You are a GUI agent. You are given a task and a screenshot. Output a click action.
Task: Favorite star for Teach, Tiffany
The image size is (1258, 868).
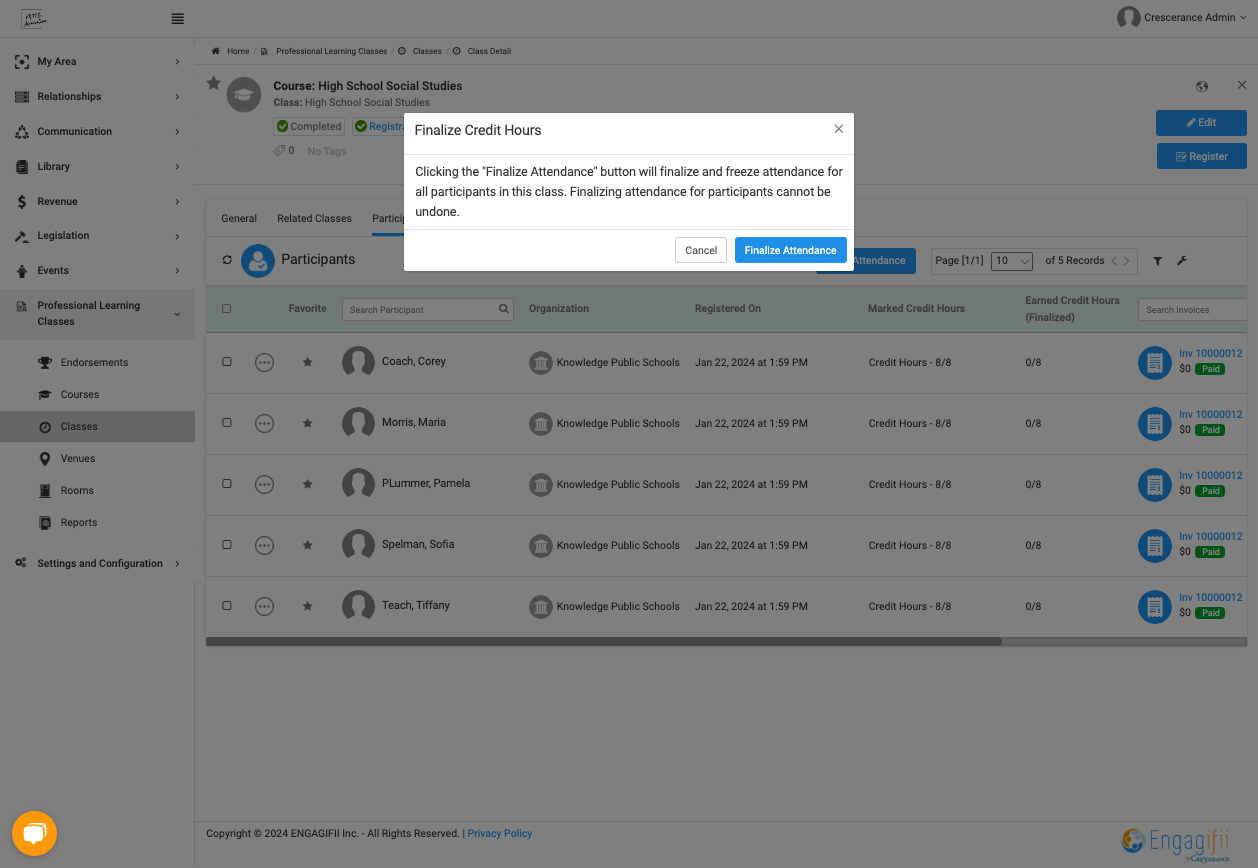tap(308, 606)
